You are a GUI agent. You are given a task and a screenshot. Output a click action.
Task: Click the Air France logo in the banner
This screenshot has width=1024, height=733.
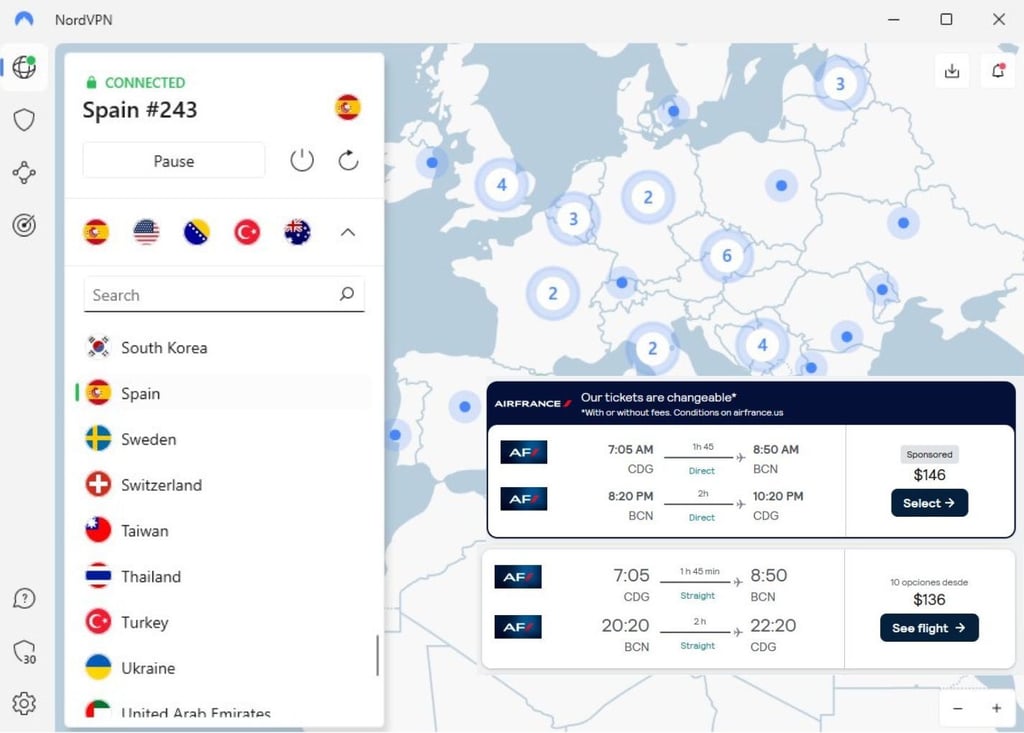click(x=533, y=404)
